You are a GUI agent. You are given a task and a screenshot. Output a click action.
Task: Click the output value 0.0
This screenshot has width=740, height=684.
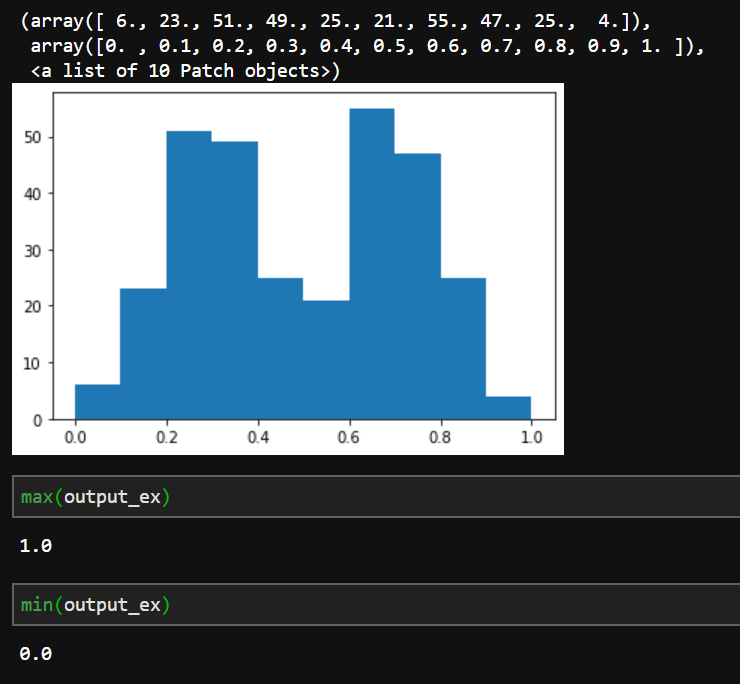(x=36, y=654)
